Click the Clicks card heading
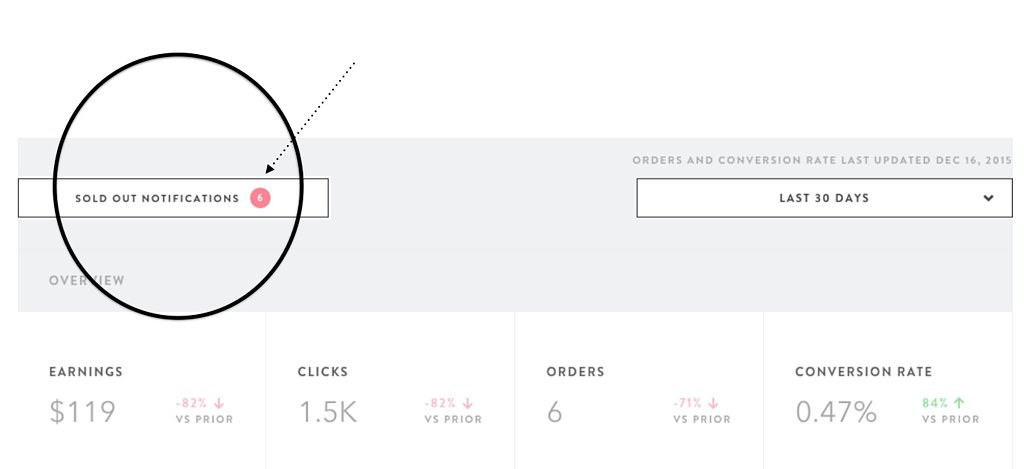 coord(323,372)
